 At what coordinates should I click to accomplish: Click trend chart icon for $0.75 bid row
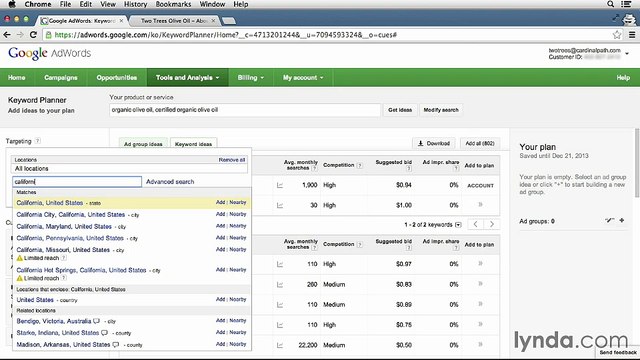[280, 325]
